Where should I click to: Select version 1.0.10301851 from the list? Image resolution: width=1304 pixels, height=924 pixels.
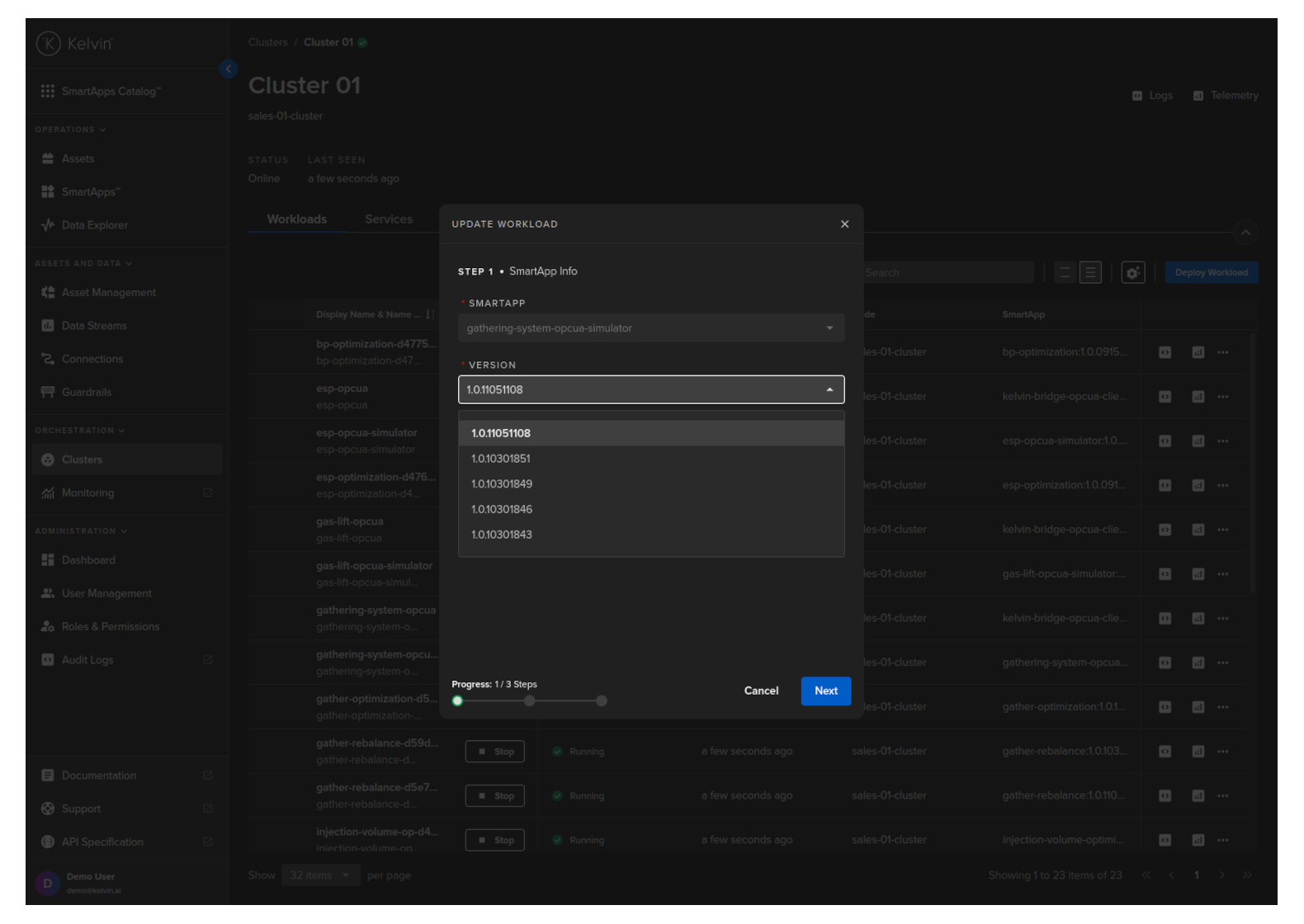click(x=501, y=459)
